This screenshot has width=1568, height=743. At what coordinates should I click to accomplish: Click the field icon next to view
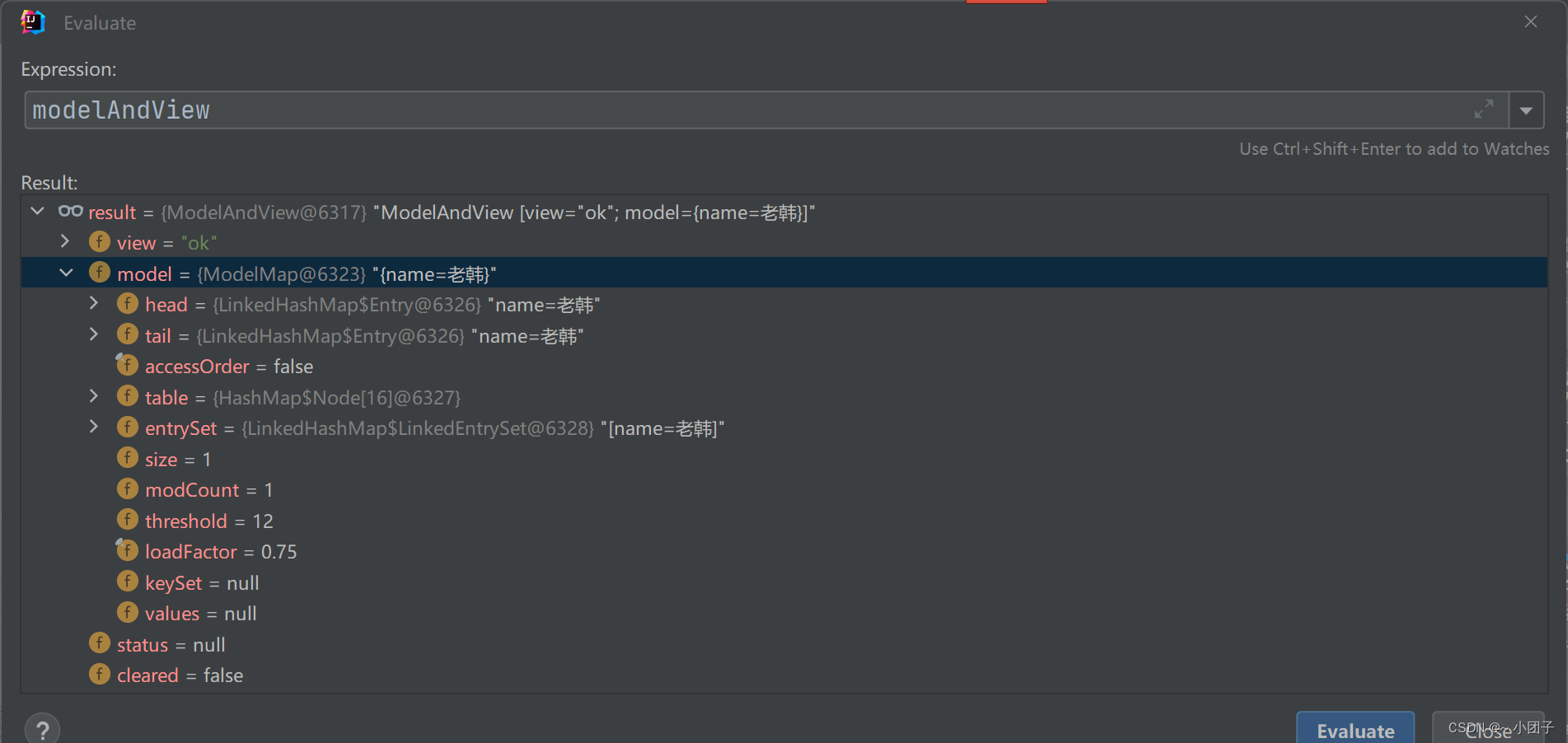[100, 242]
